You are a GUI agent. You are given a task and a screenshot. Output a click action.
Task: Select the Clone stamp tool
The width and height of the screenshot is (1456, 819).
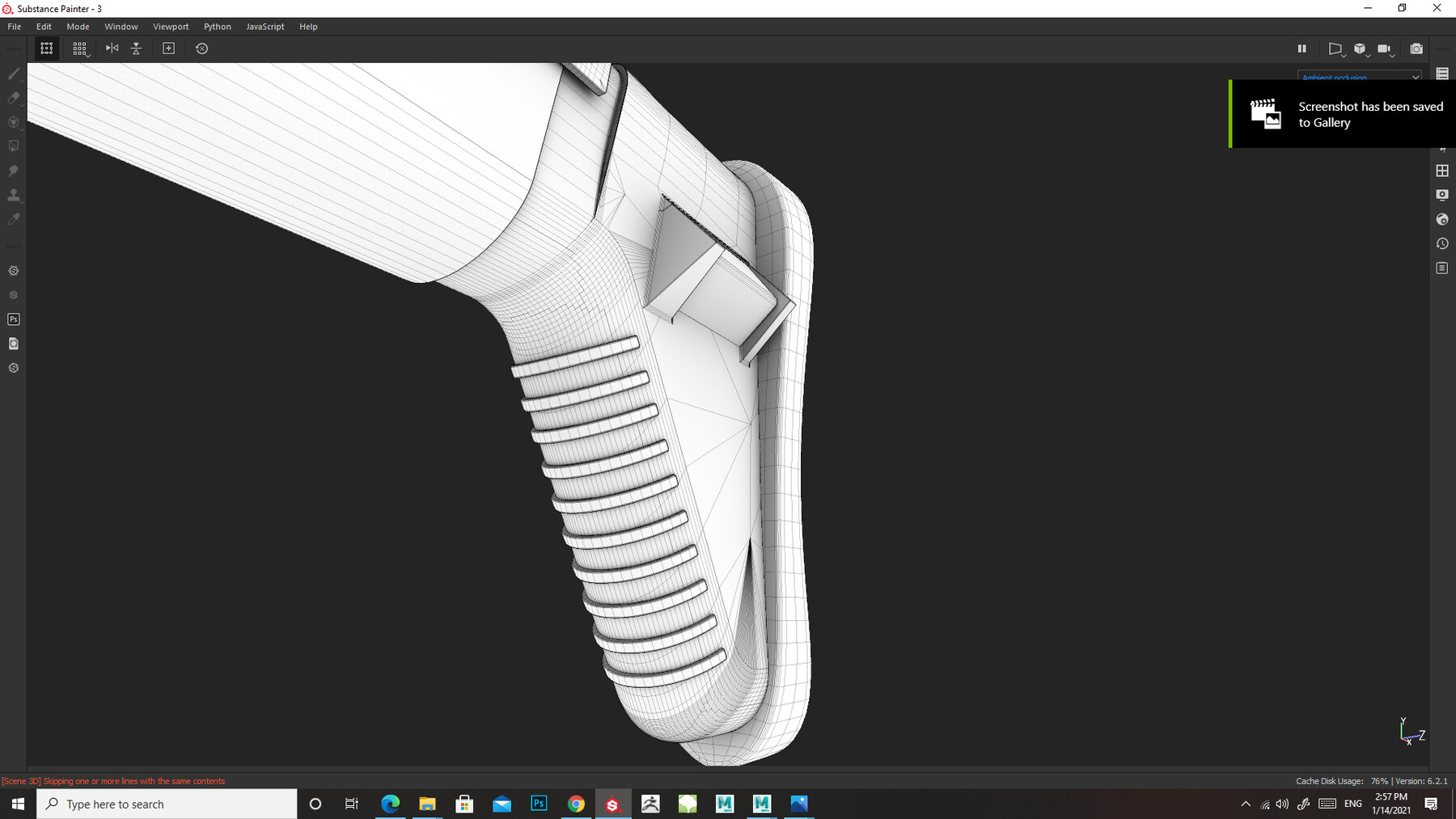click(x=14, y=195)
